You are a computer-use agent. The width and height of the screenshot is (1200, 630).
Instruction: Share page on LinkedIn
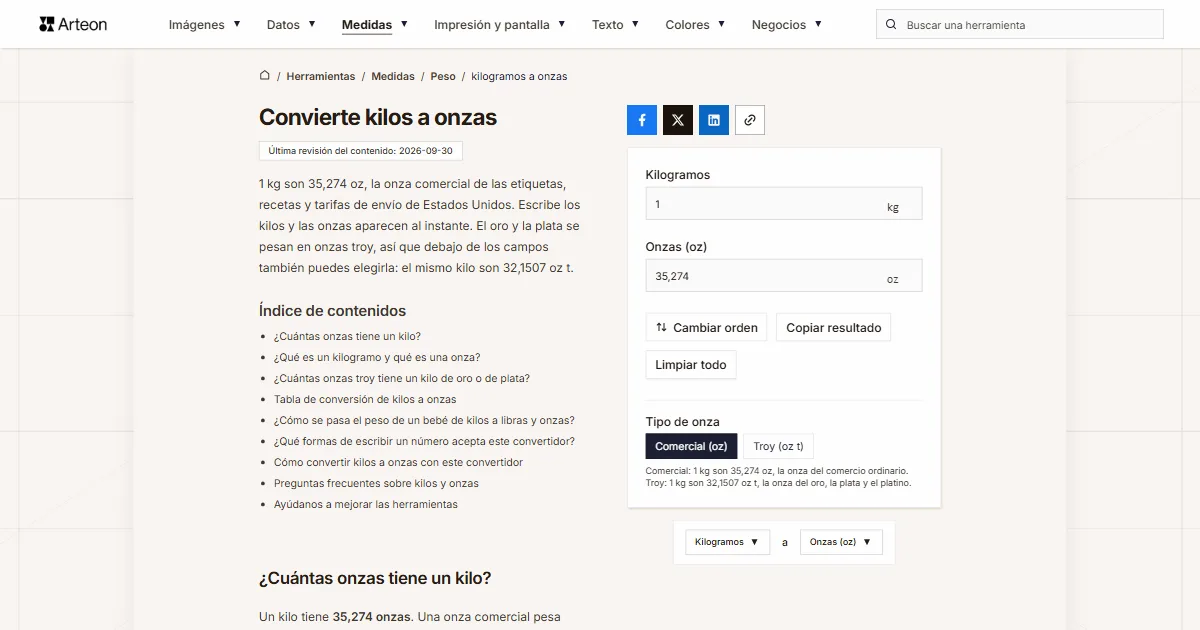point(714,120)
